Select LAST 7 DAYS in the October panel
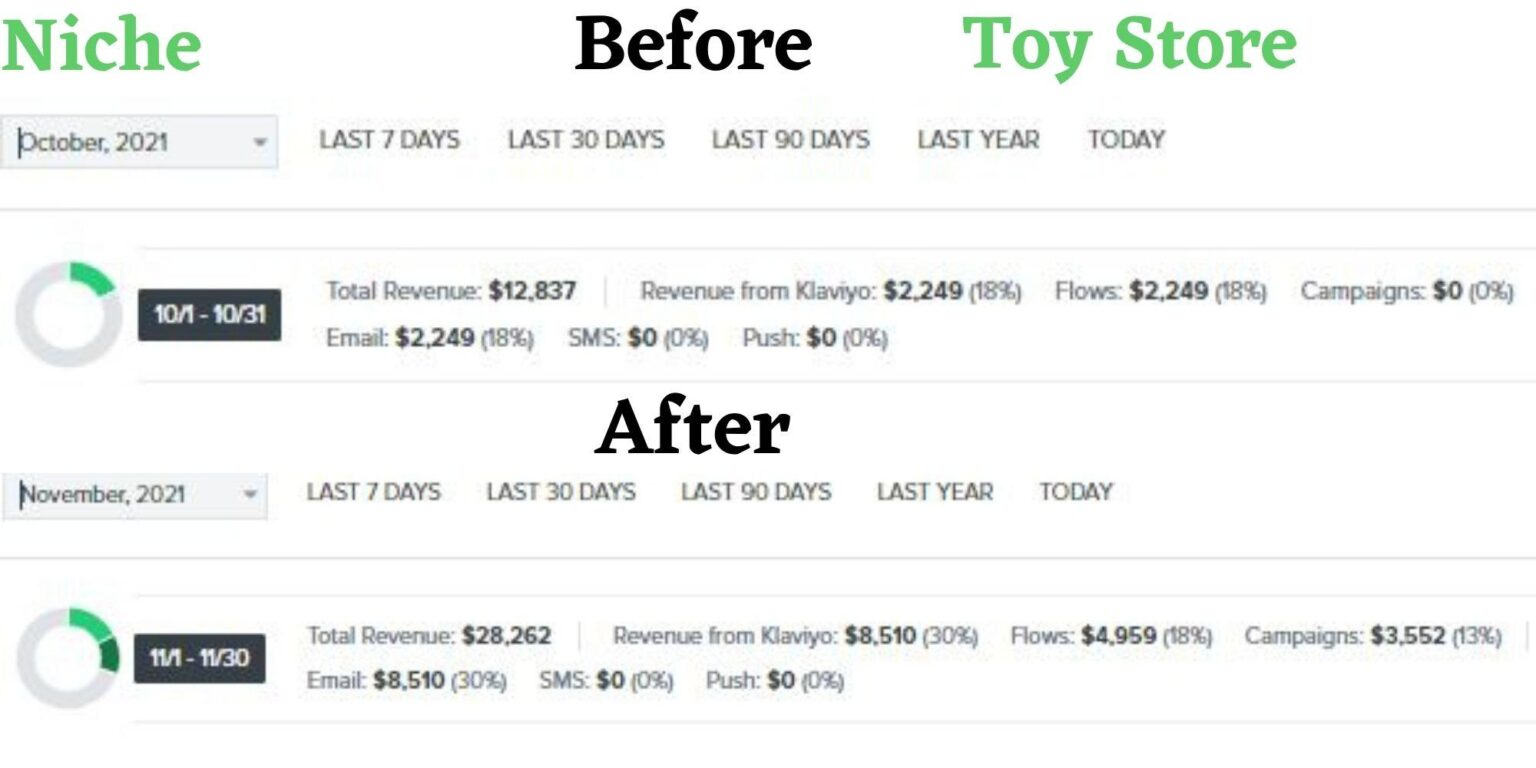Screen dimensions: 1536x768 pos(389,140)
